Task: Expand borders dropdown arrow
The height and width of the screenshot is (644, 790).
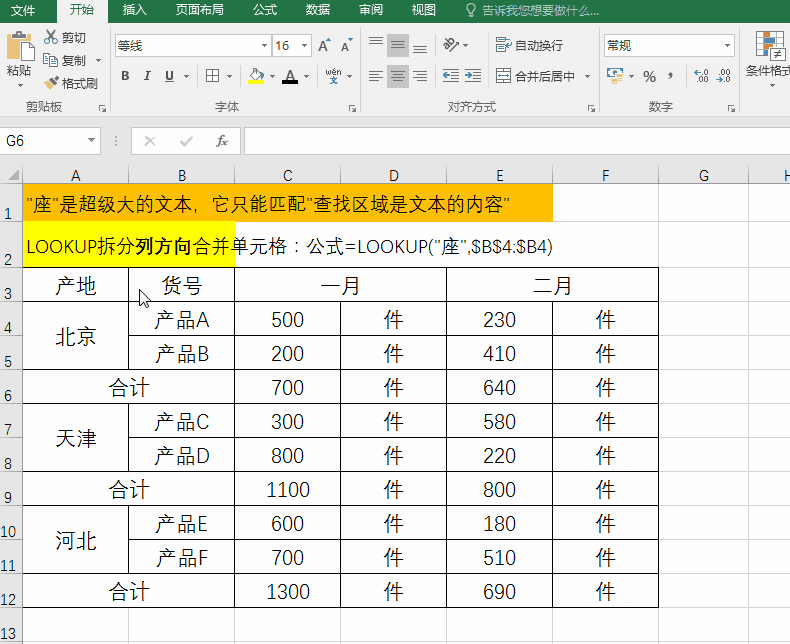Action: (x=229, y=76)
